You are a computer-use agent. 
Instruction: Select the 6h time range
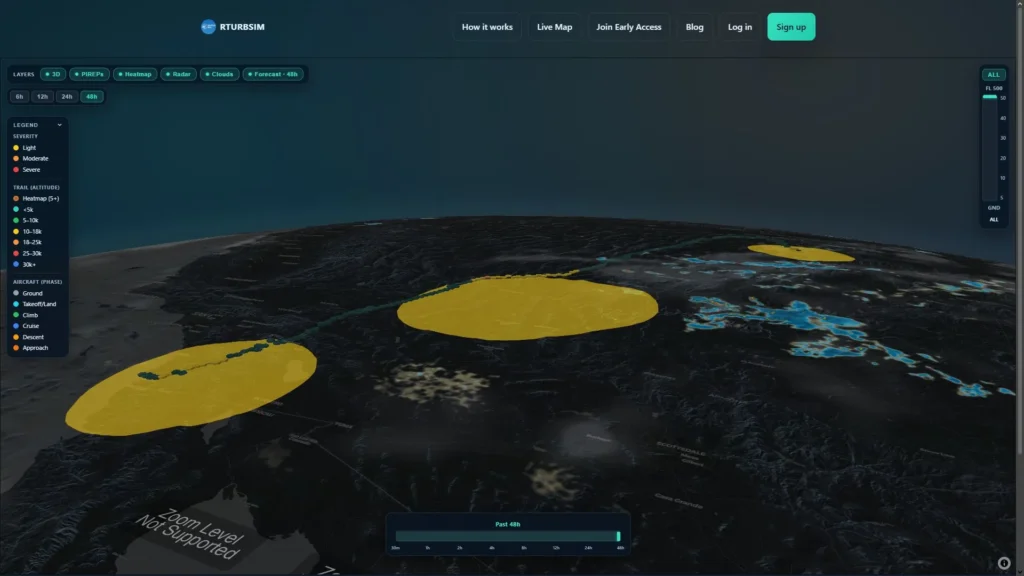(20, 97)
